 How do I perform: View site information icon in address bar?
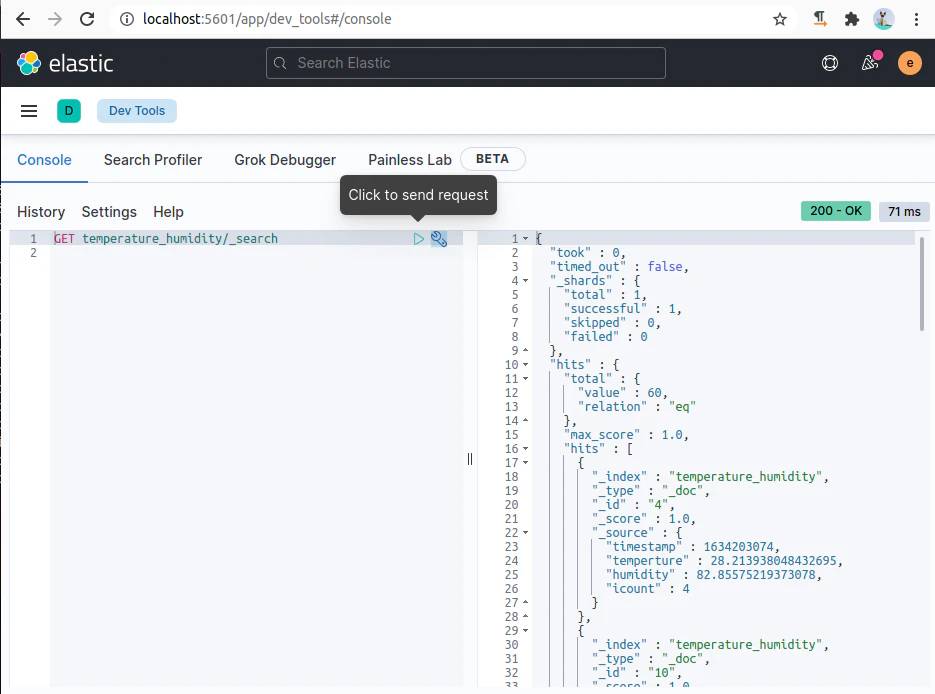tap(126, 19)
